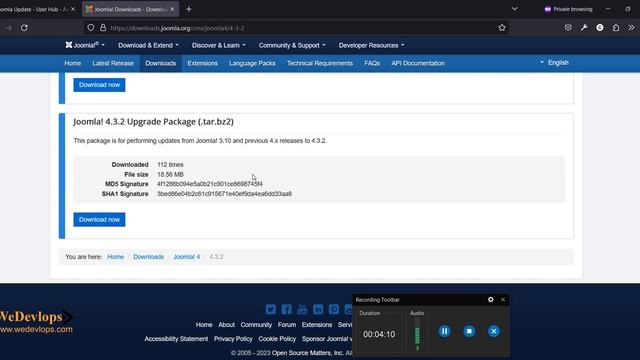
Task: Close the Joomla! Downloads tab
Action: (172, 9)
